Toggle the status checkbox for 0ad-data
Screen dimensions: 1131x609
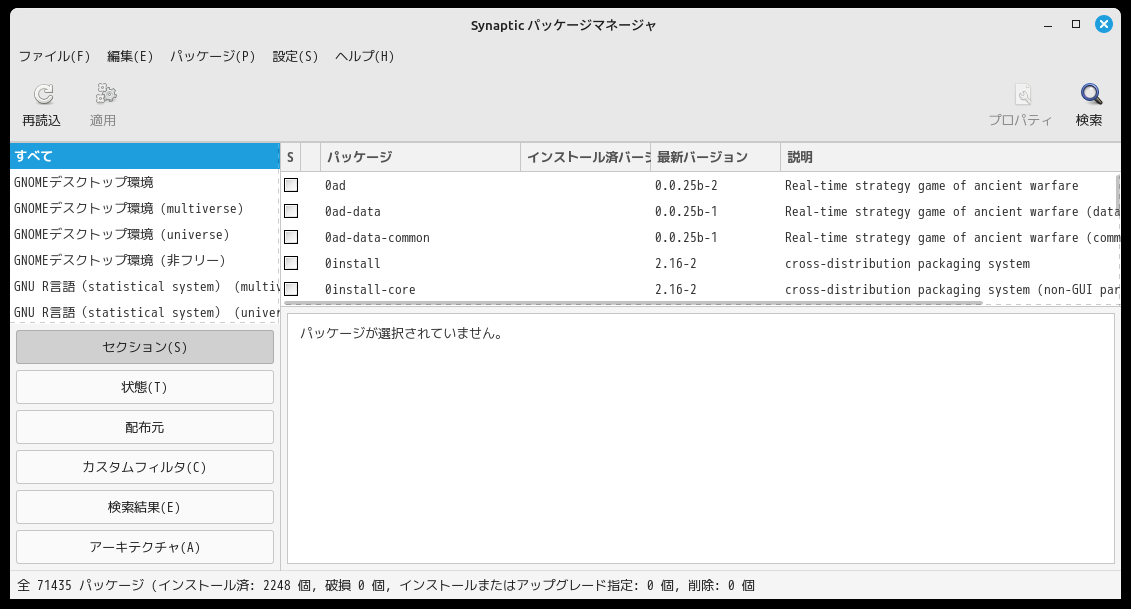click(x=291, y=211)
